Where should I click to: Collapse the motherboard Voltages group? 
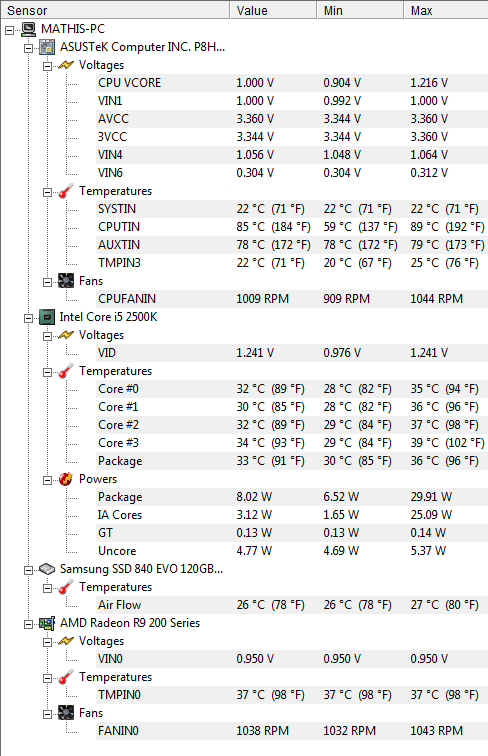[x=47, y=66]
